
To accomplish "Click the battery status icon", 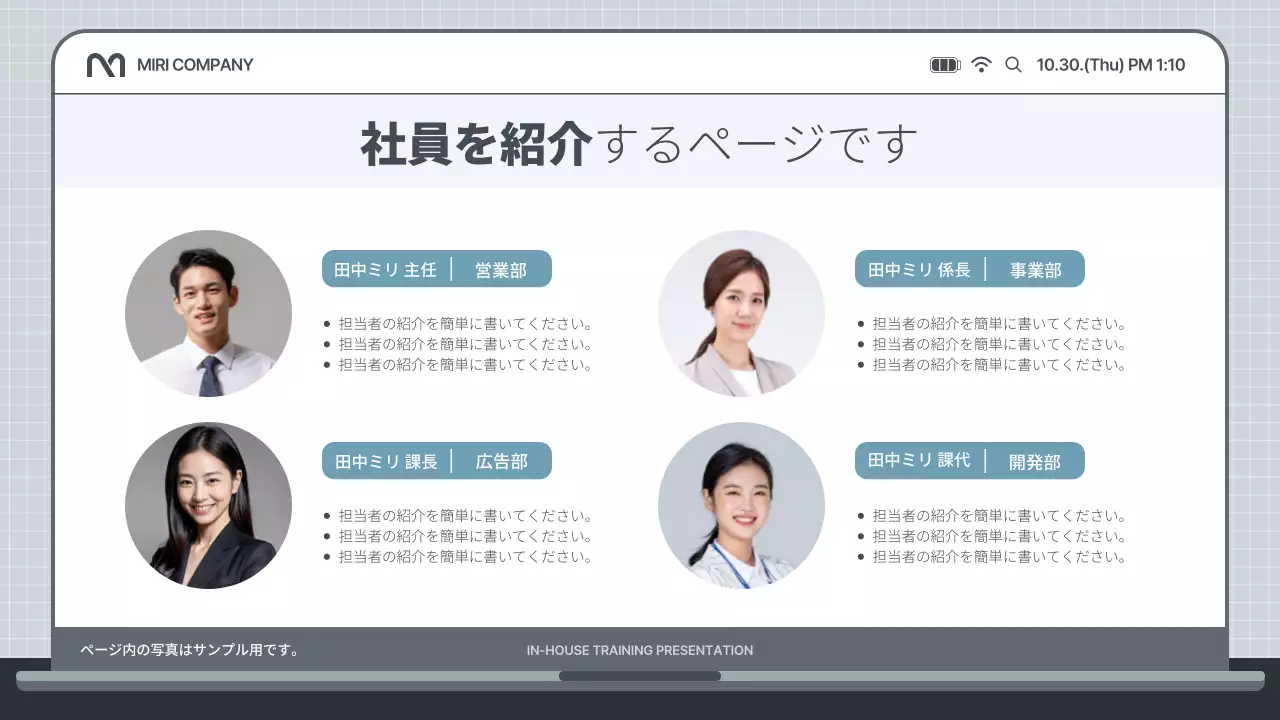I will coord(944,65).
